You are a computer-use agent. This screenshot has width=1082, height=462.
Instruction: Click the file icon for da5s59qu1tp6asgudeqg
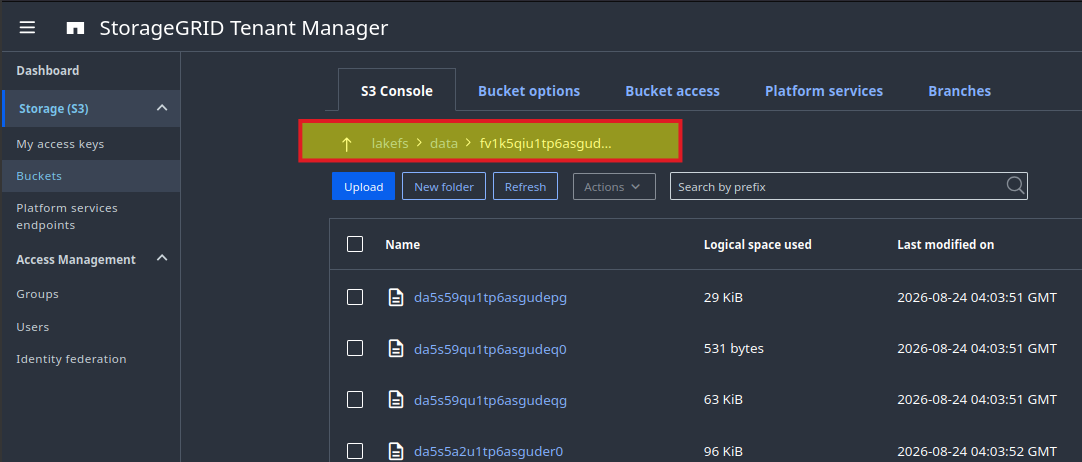point(396,400)
